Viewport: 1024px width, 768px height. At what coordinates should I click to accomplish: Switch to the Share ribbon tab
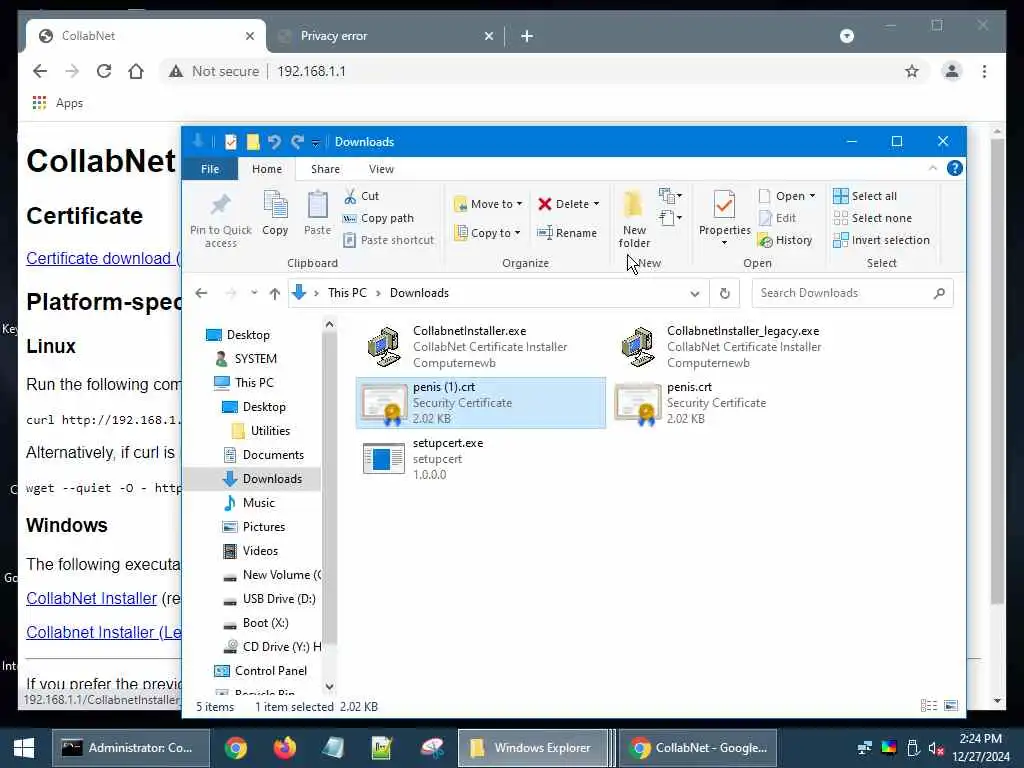pyautogui.click(x=325, y=169)
